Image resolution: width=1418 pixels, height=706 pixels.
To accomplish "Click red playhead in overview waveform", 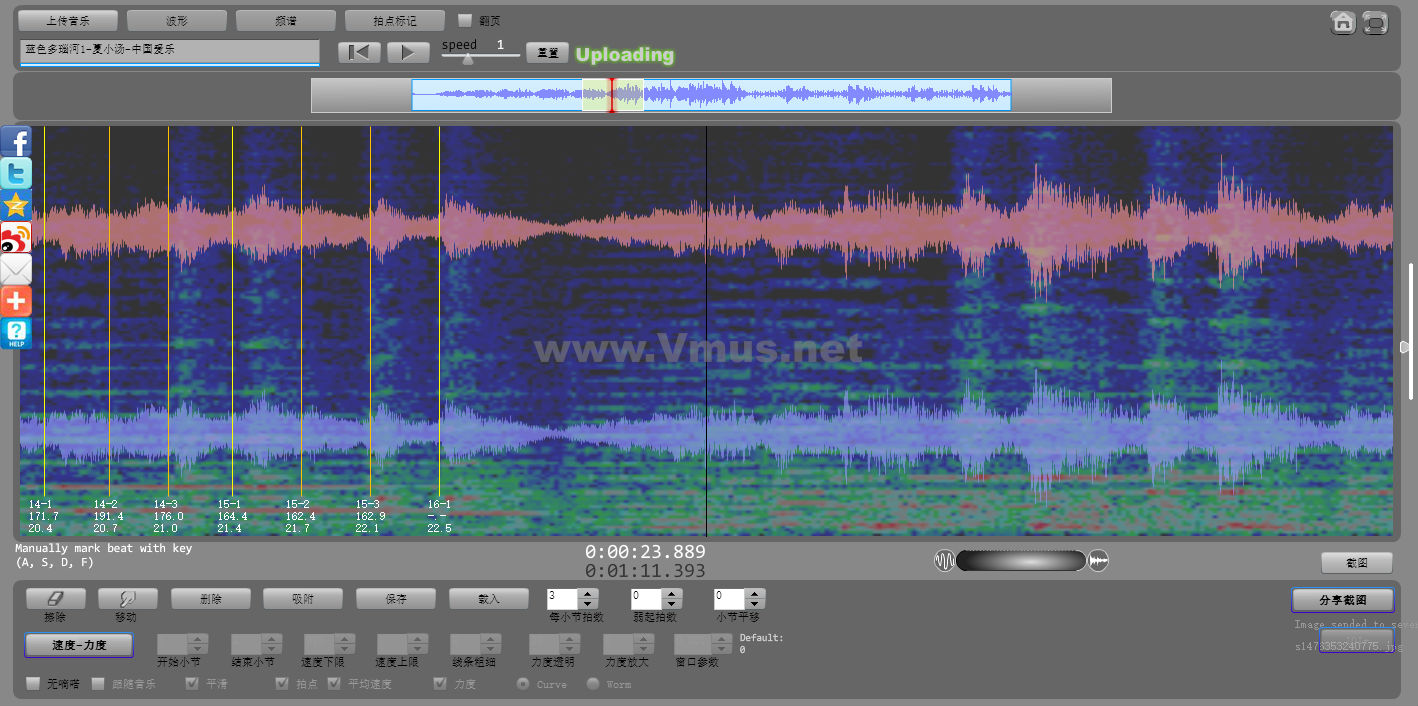I will click(612, 96).
